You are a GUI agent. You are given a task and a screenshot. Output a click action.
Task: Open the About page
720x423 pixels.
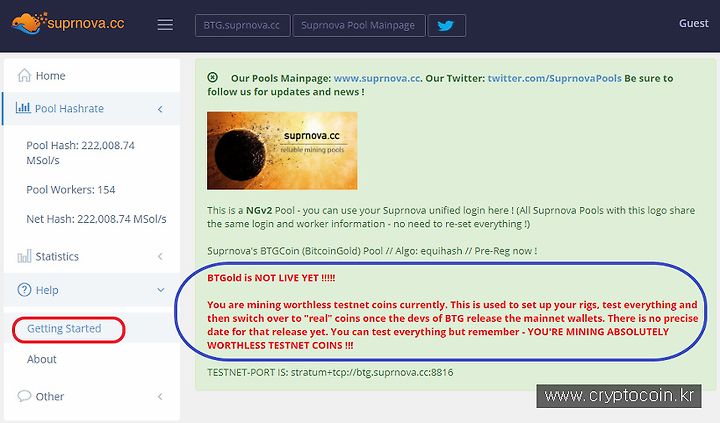[42, 359]
